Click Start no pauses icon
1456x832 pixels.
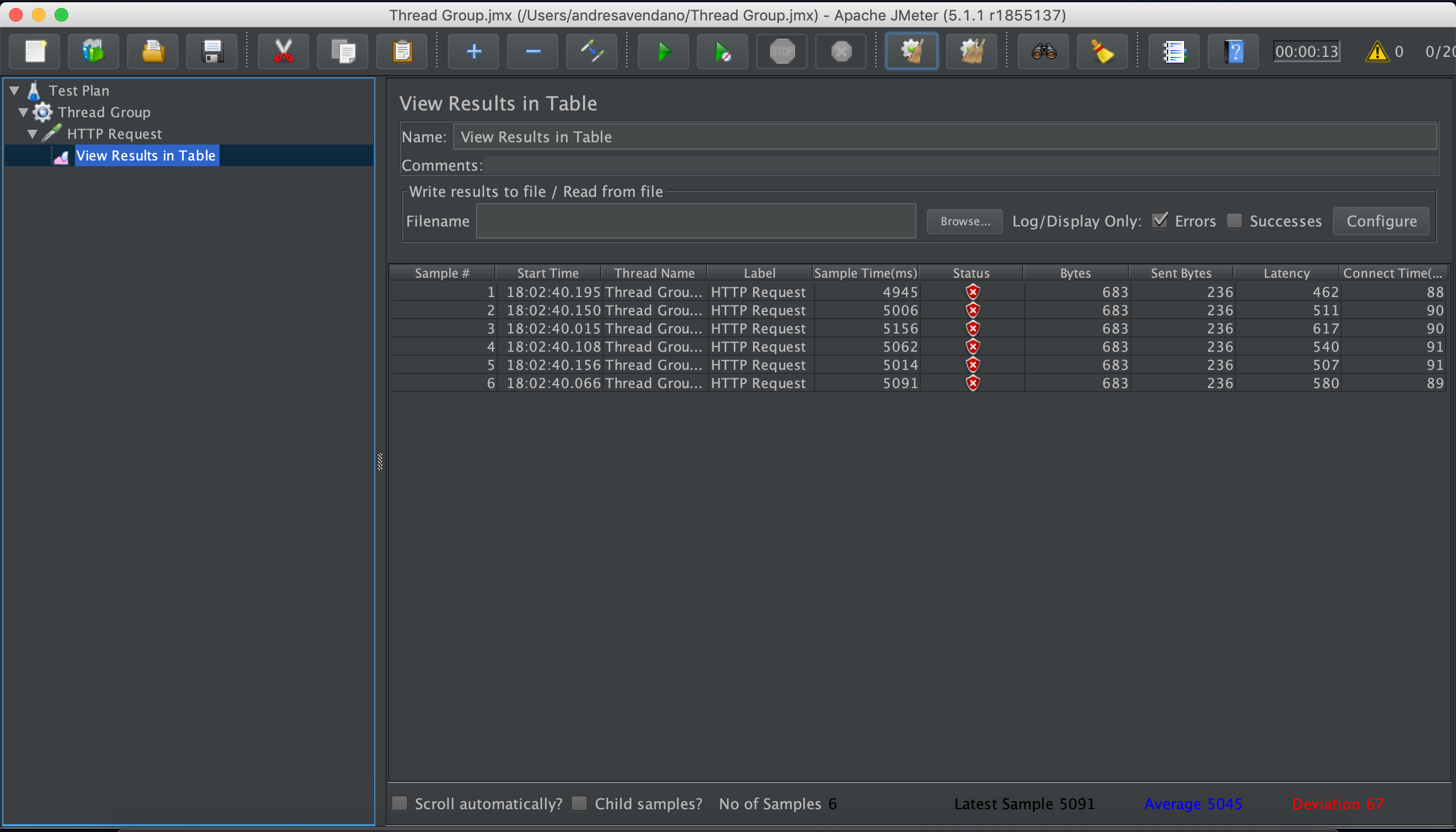[x=722, y=51]
